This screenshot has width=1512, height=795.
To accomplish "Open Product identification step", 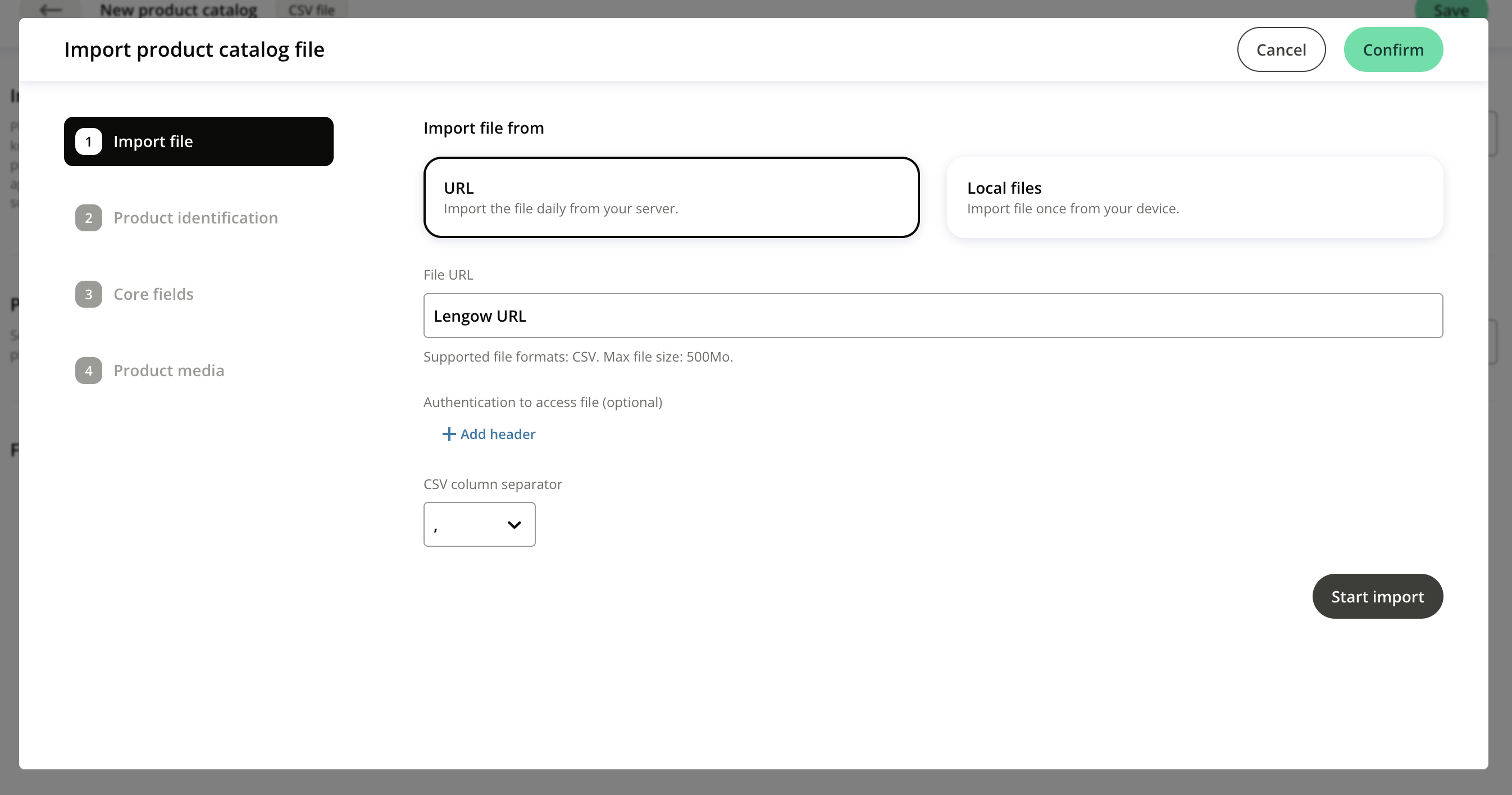I will tap(195, 218).
